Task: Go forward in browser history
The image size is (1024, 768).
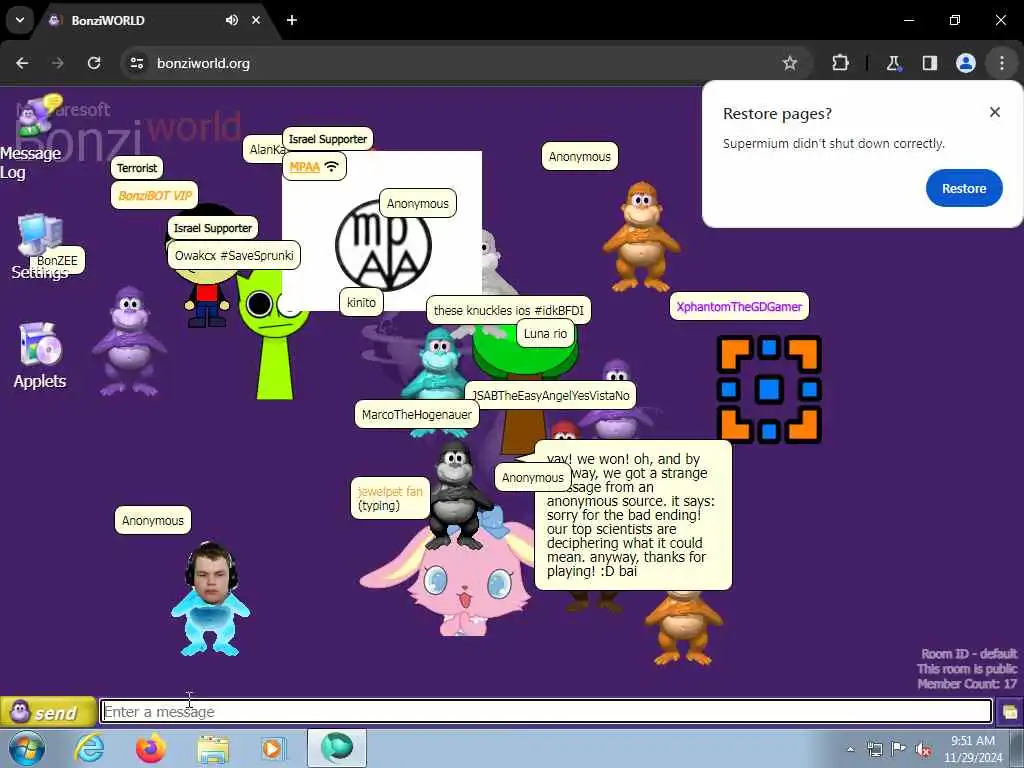Action: point(58,63)
